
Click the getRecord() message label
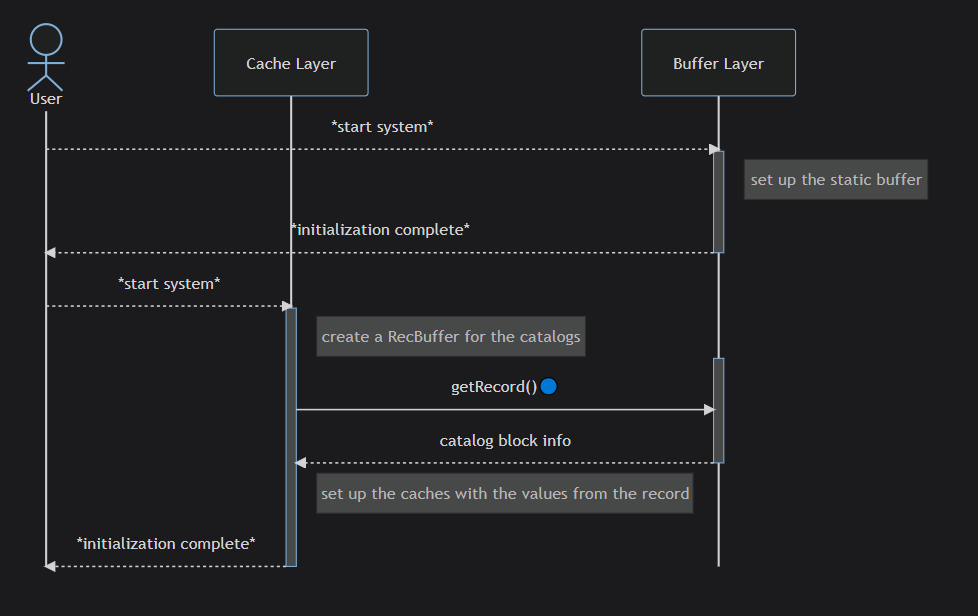coord(494,387)
